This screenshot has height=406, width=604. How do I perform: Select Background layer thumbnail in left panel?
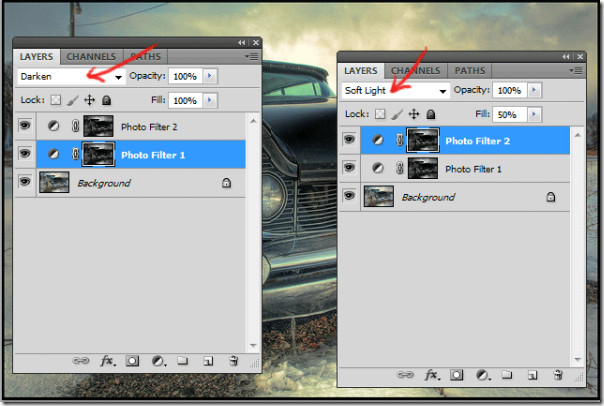(54, 182)
